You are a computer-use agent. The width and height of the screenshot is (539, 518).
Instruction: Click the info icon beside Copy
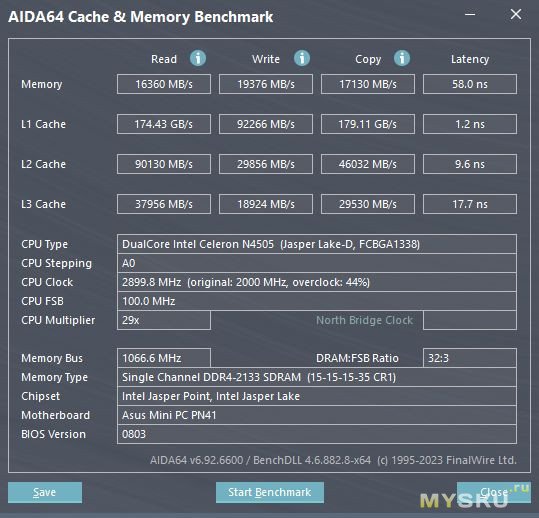pos(402,58)
